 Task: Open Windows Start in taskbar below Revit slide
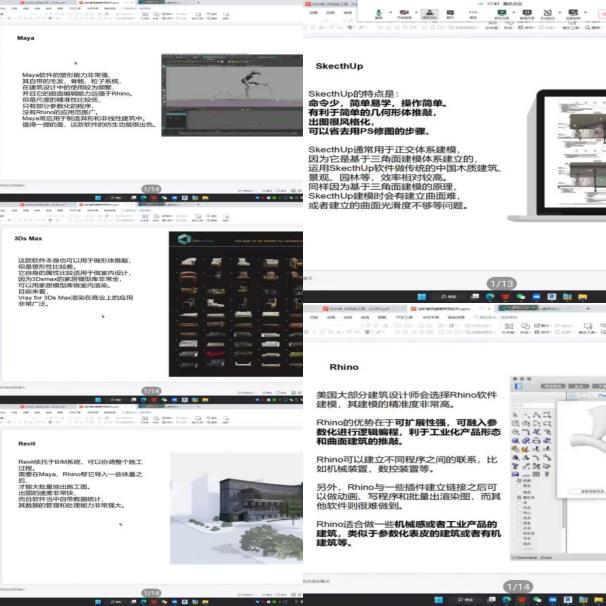point(98,602)
